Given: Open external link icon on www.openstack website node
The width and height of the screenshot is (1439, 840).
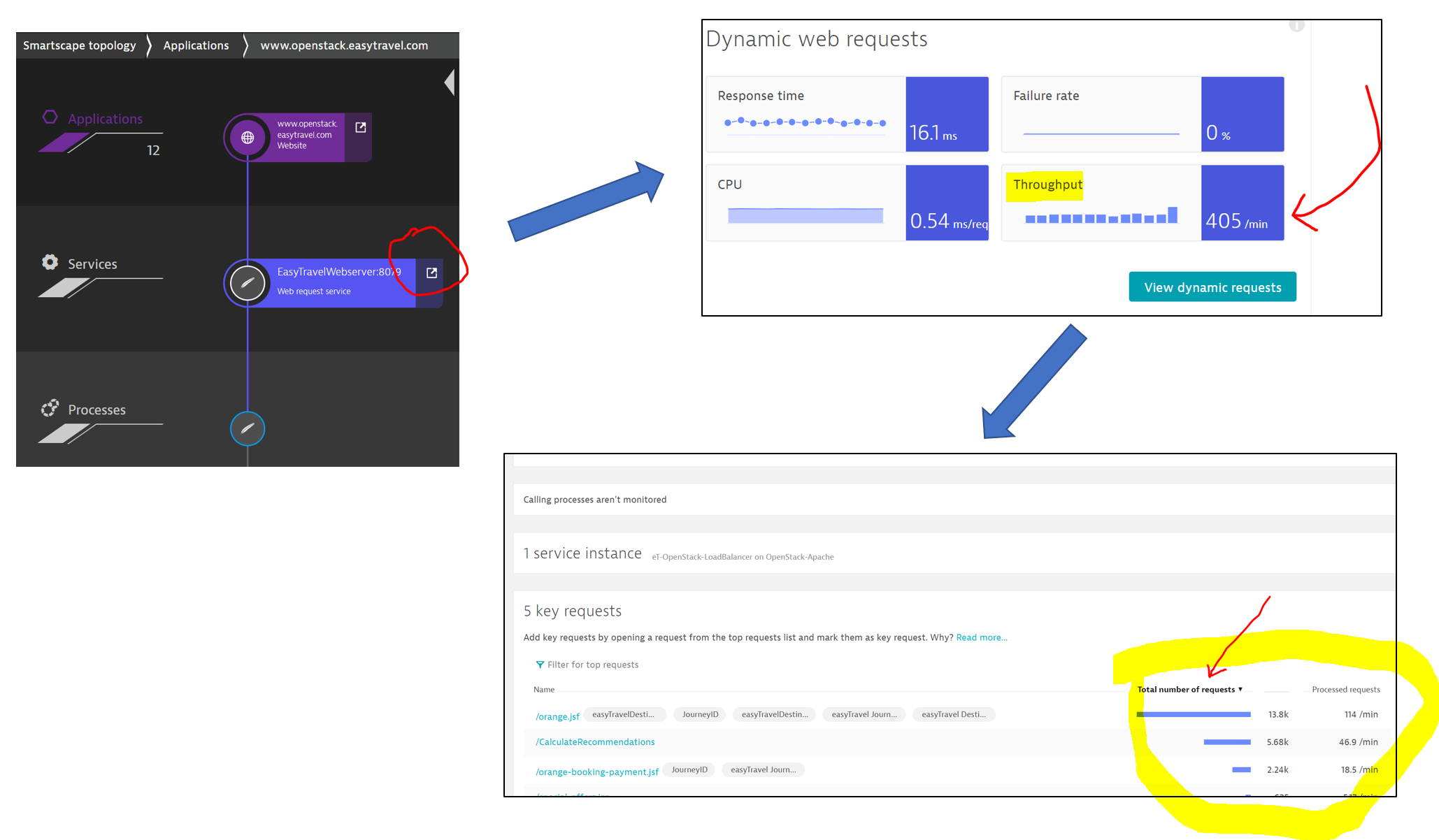Looking at the screenshot, I should 361,127.
